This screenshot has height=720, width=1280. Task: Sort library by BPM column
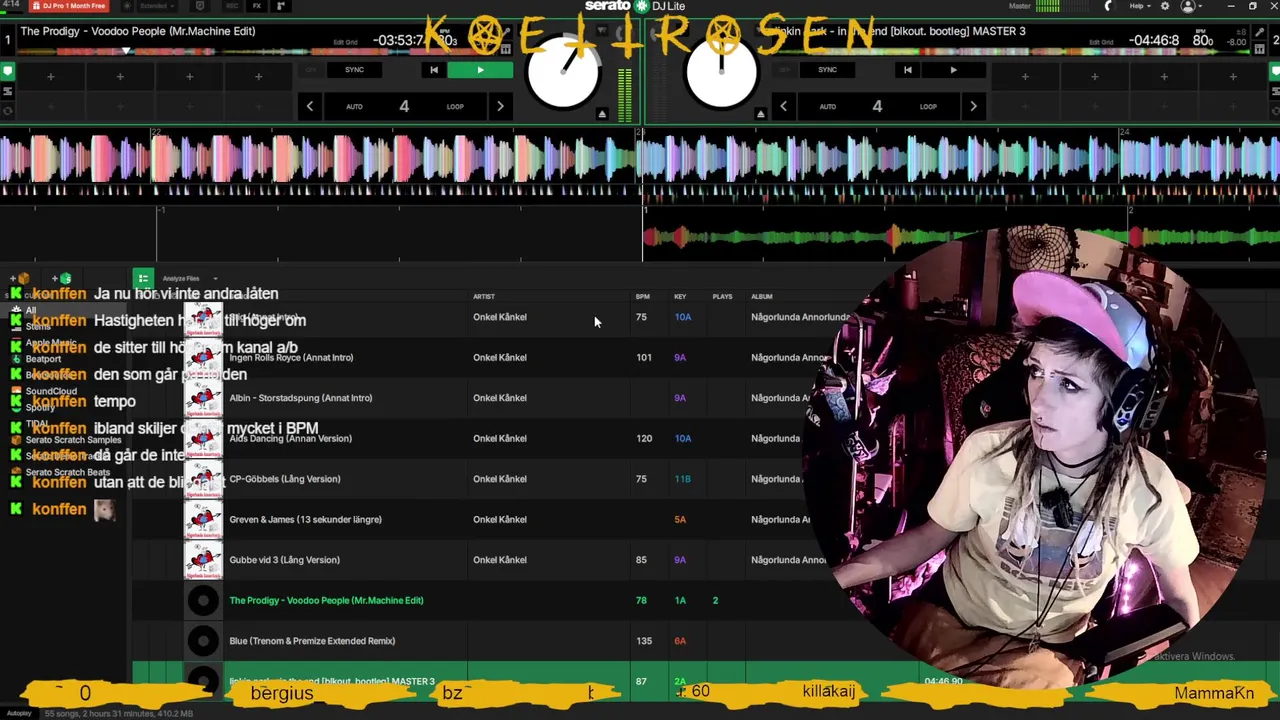(x=643, y=297)
